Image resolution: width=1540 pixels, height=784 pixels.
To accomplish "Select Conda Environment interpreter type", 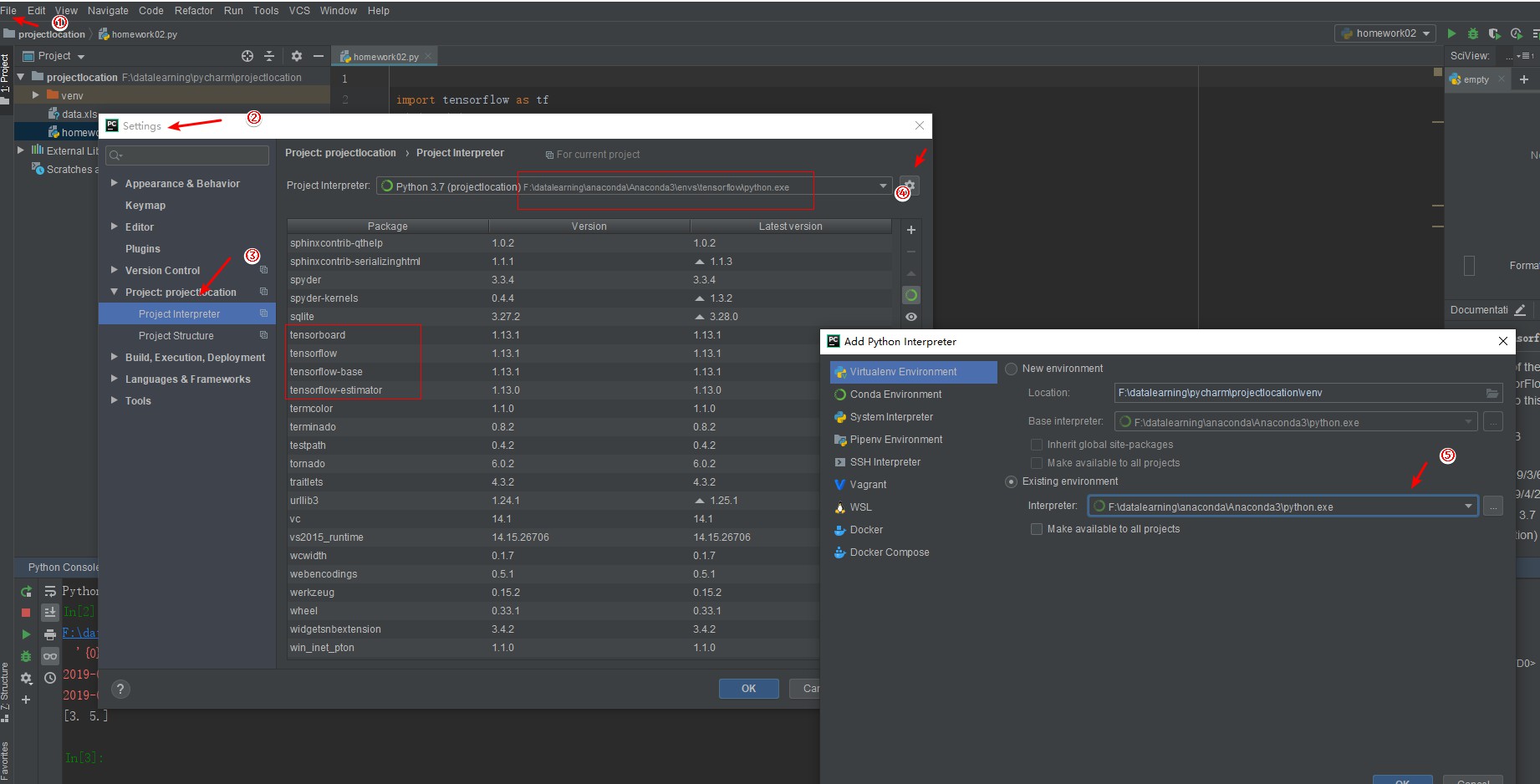I will pos(895,395).
